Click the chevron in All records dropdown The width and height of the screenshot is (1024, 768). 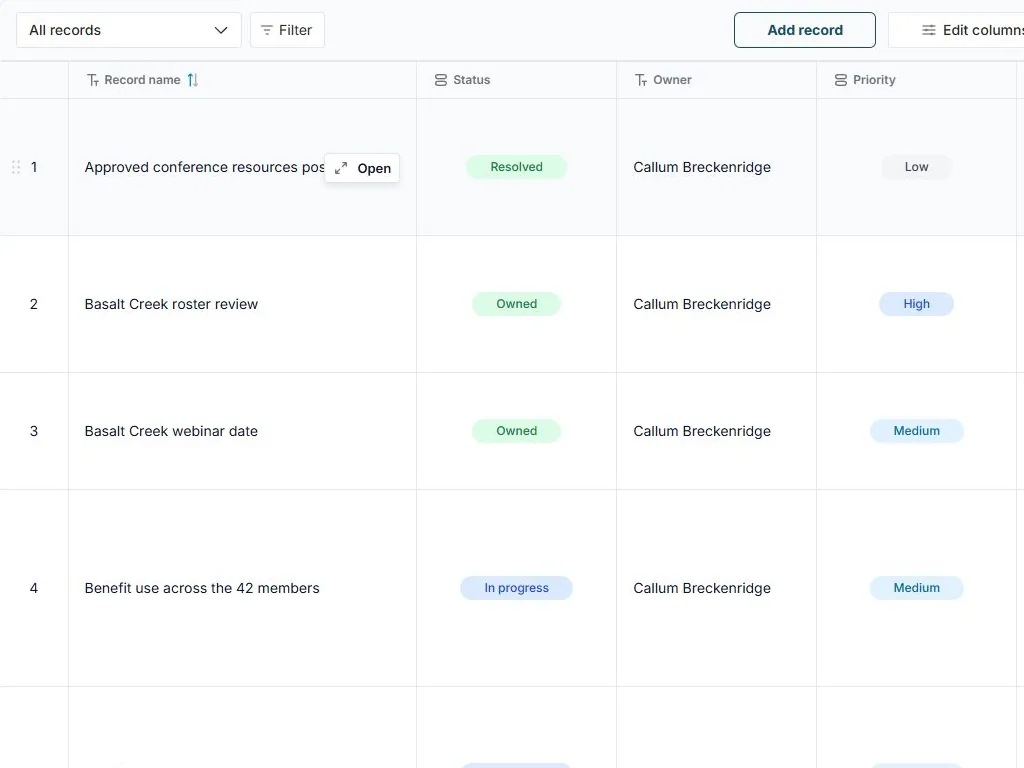(x=221, y=30)
